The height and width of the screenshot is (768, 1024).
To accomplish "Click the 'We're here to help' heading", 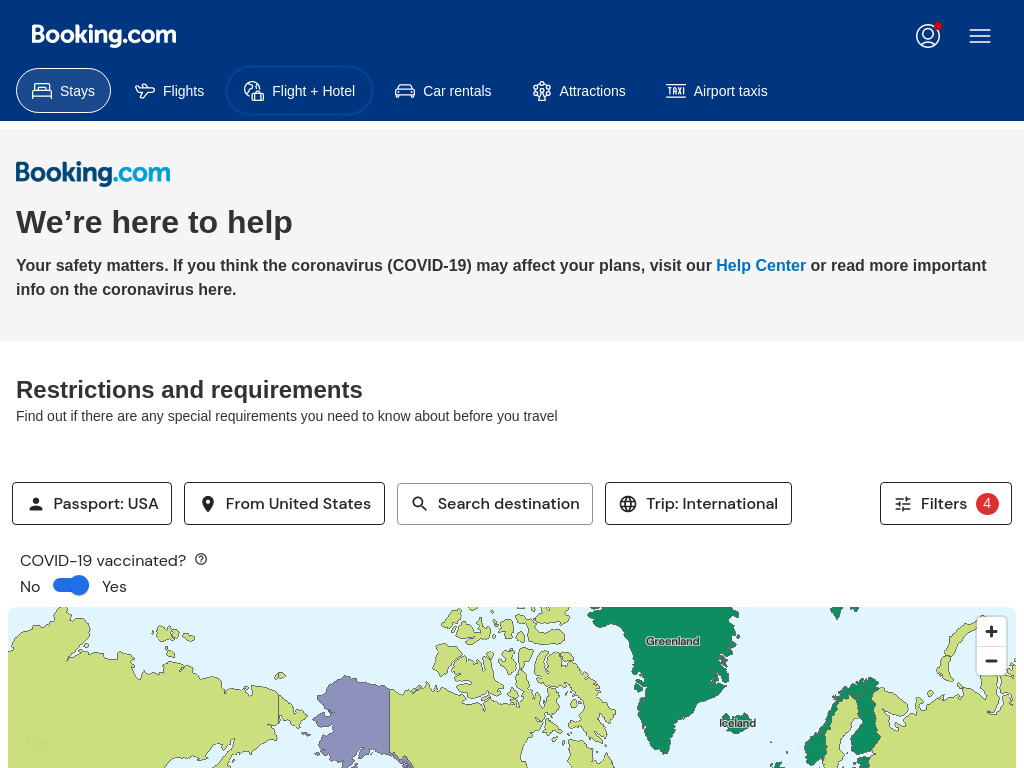I will pyautogui.click(x=154, y=222).
